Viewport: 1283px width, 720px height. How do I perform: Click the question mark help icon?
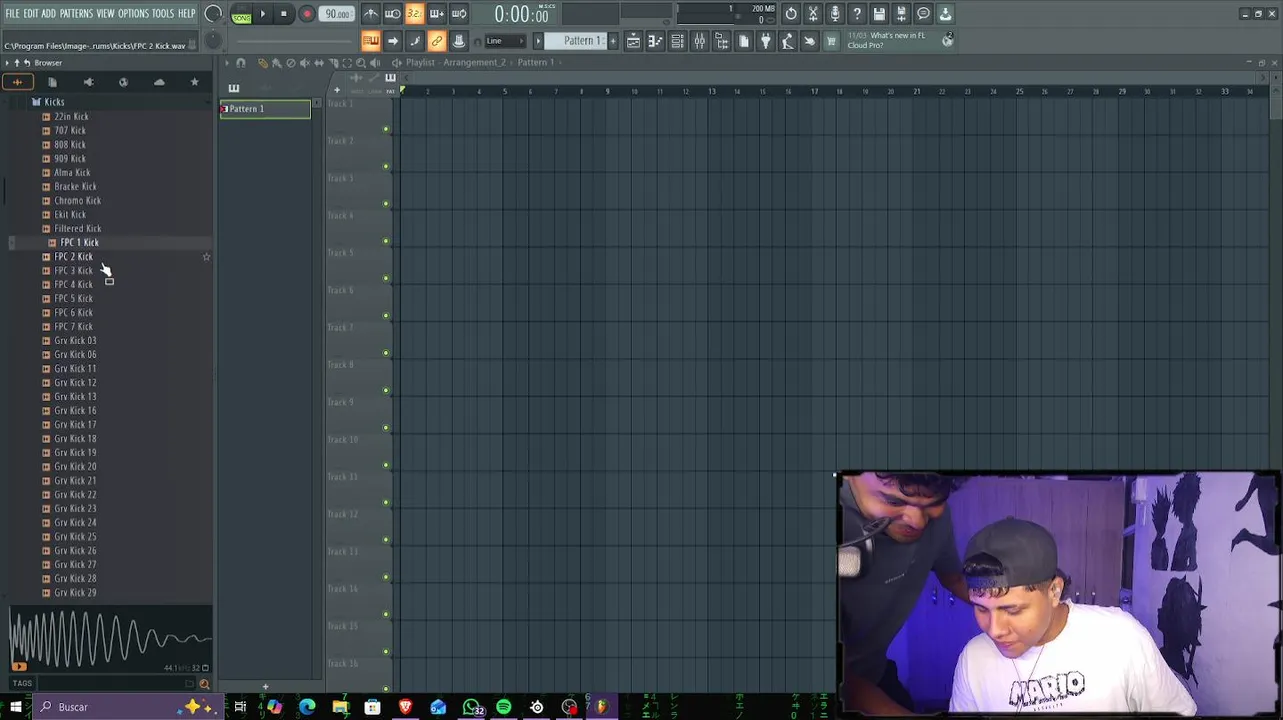pyautogui.click(x=857, y=14)
